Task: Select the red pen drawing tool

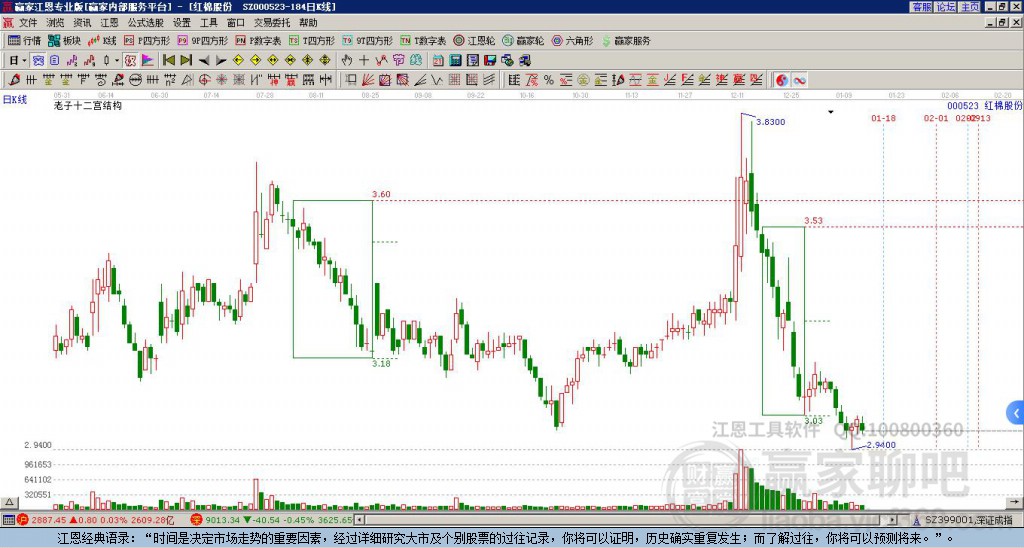Action: coord(14,80)
